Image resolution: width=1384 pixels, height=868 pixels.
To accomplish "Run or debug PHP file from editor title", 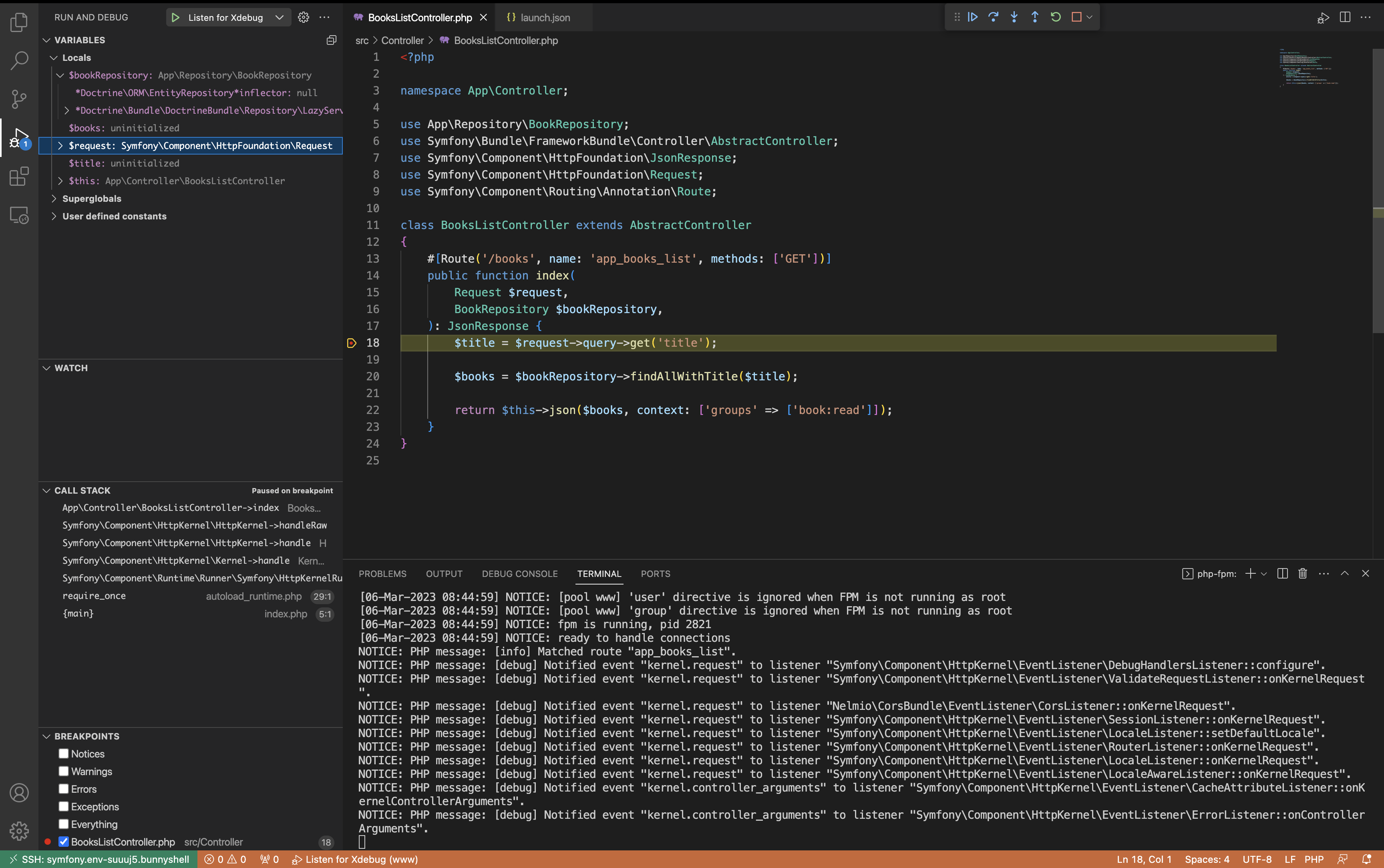I will pos(1323,18).
